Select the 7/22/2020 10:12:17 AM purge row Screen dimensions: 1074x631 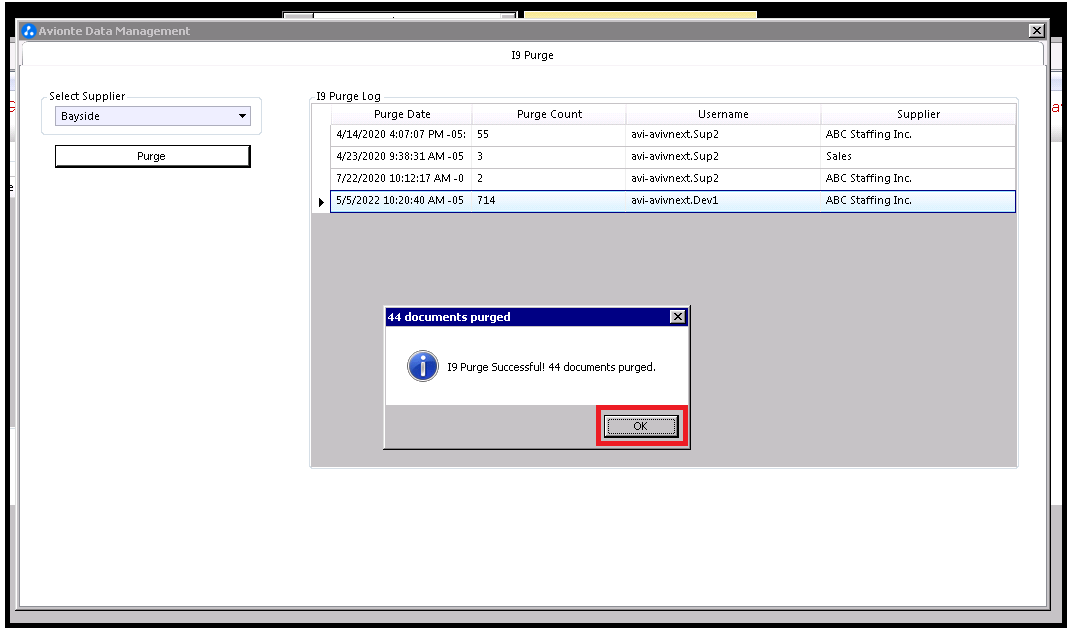[x=673, y=179]
